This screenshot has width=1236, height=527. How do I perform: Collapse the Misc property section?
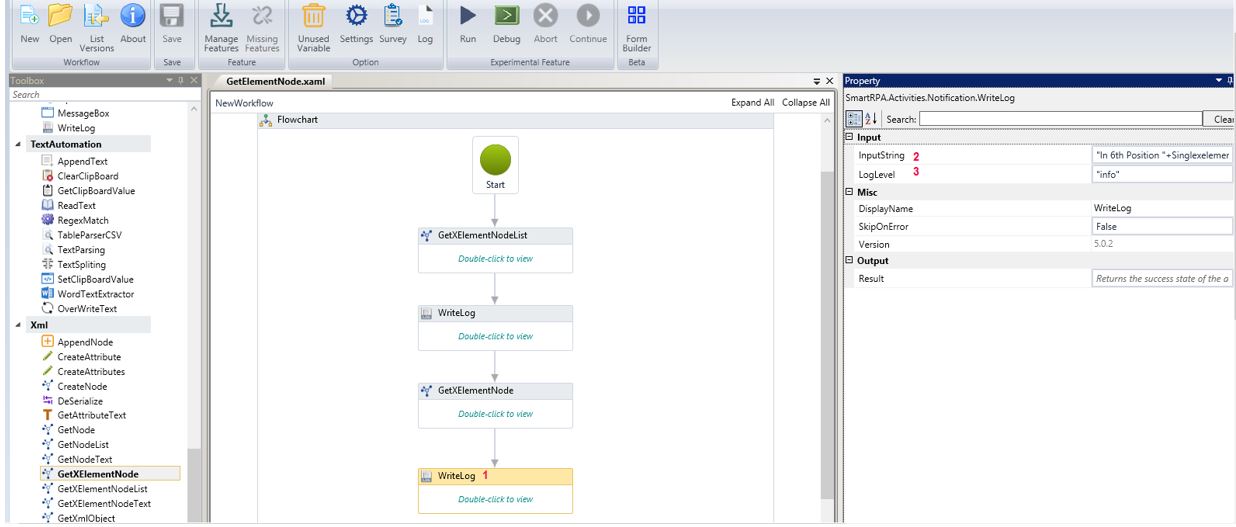click(850, 191)
